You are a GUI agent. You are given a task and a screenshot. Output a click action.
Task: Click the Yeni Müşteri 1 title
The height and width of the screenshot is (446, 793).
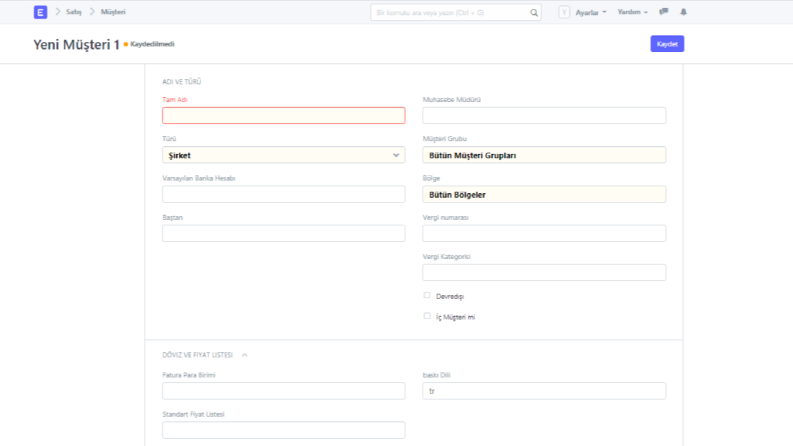76,44
